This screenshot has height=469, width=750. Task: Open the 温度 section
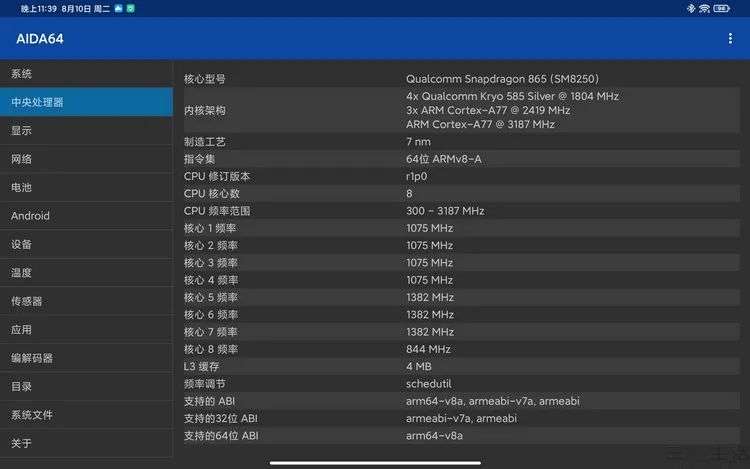[86, 273]
